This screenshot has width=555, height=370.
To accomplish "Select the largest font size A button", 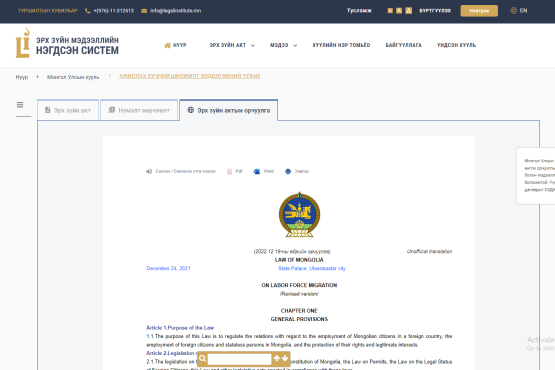I will (x=408, y=11).
